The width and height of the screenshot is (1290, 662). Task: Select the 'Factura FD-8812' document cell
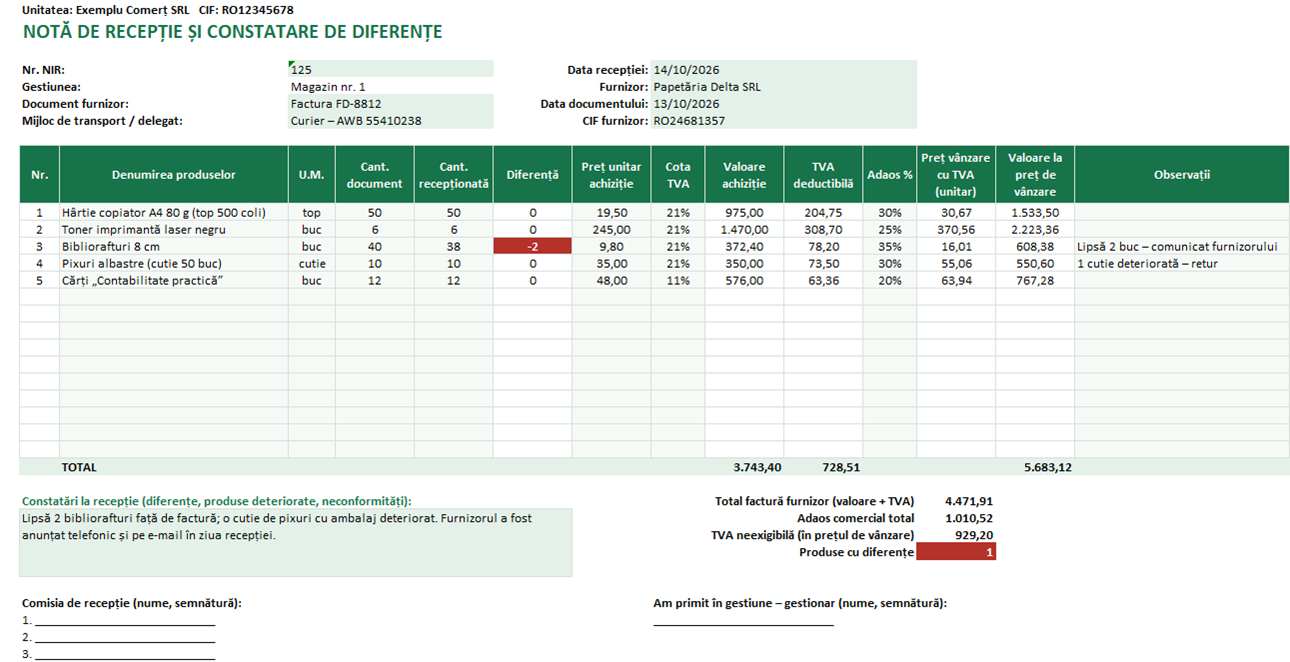(390, 103)
